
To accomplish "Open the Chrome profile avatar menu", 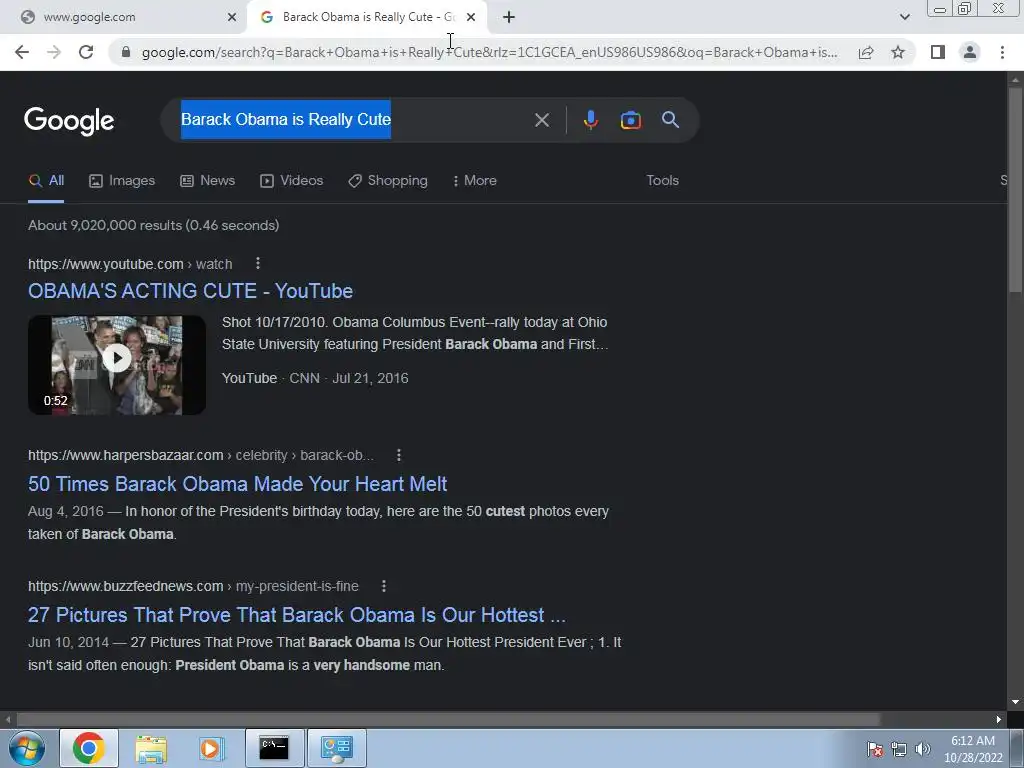I will (x=970, y=52).
